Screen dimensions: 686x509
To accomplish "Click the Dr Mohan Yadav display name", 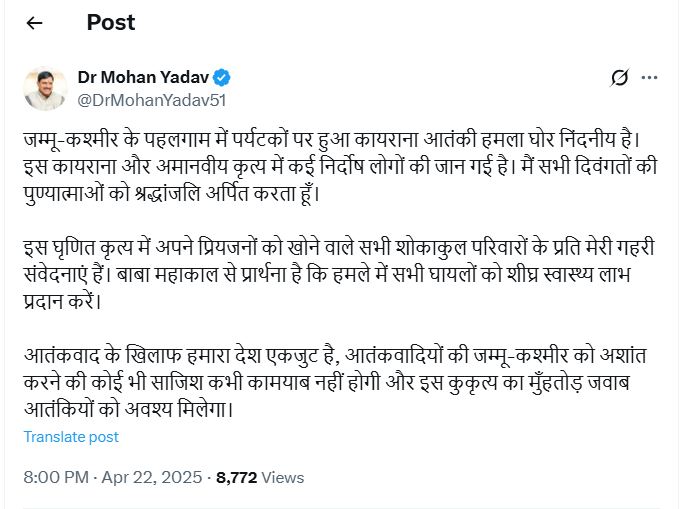I will pyautogui.click(x=144, y=77).
